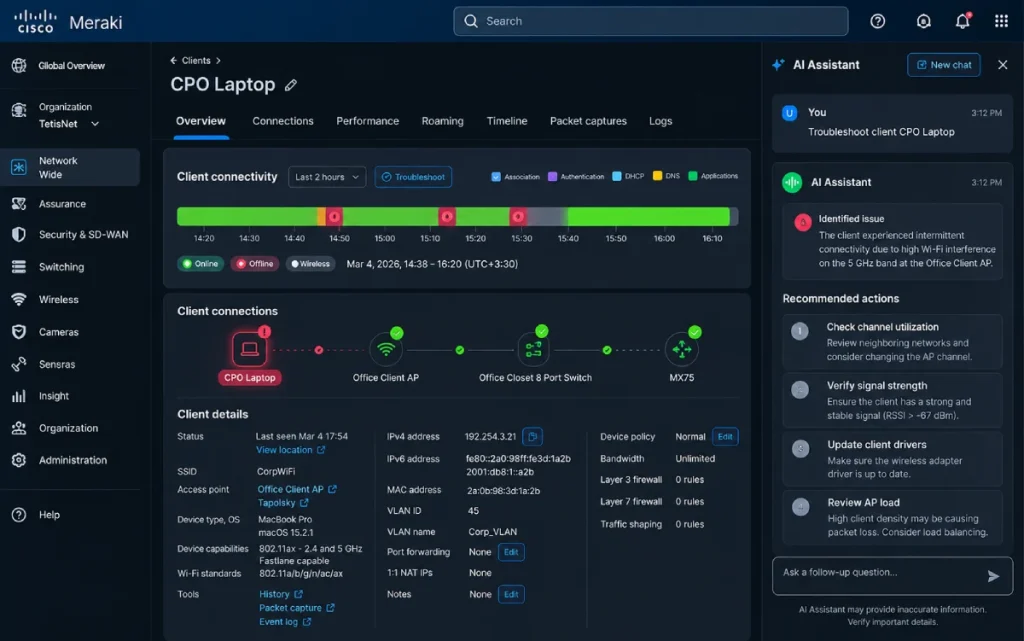Screen dimensions: 1024x641
Task: Click the Search field in top bar
Action: point(650,22)
